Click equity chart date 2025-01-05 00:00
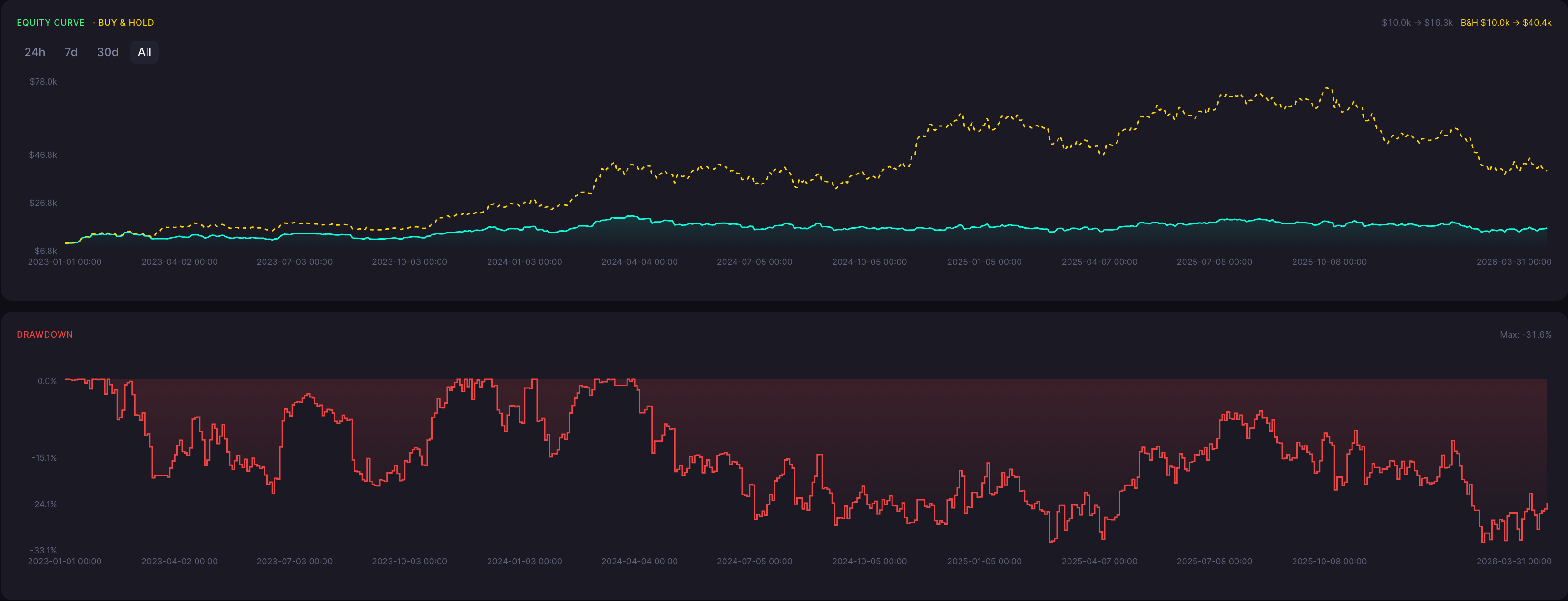This screenshot has height=601, width=1568. pyautogui.click(x=984, y=262)
